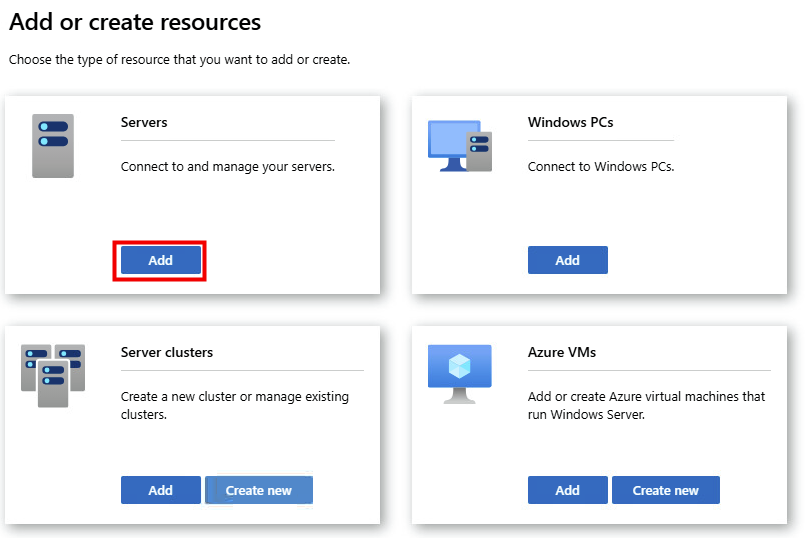The image size is (806, 538).
Task: Create a new Azure VM
Action: coord(665,490)
